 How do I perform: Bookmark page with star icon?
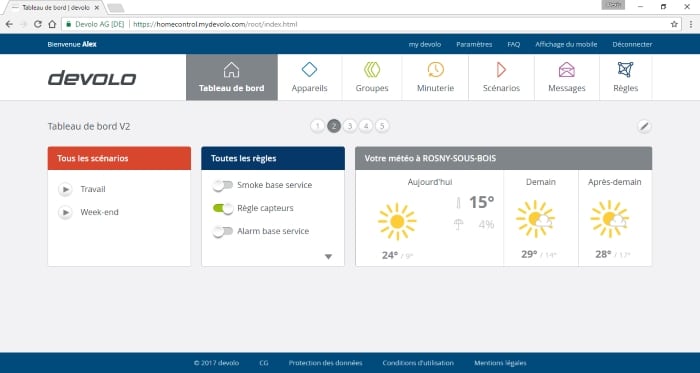point(674,24)
